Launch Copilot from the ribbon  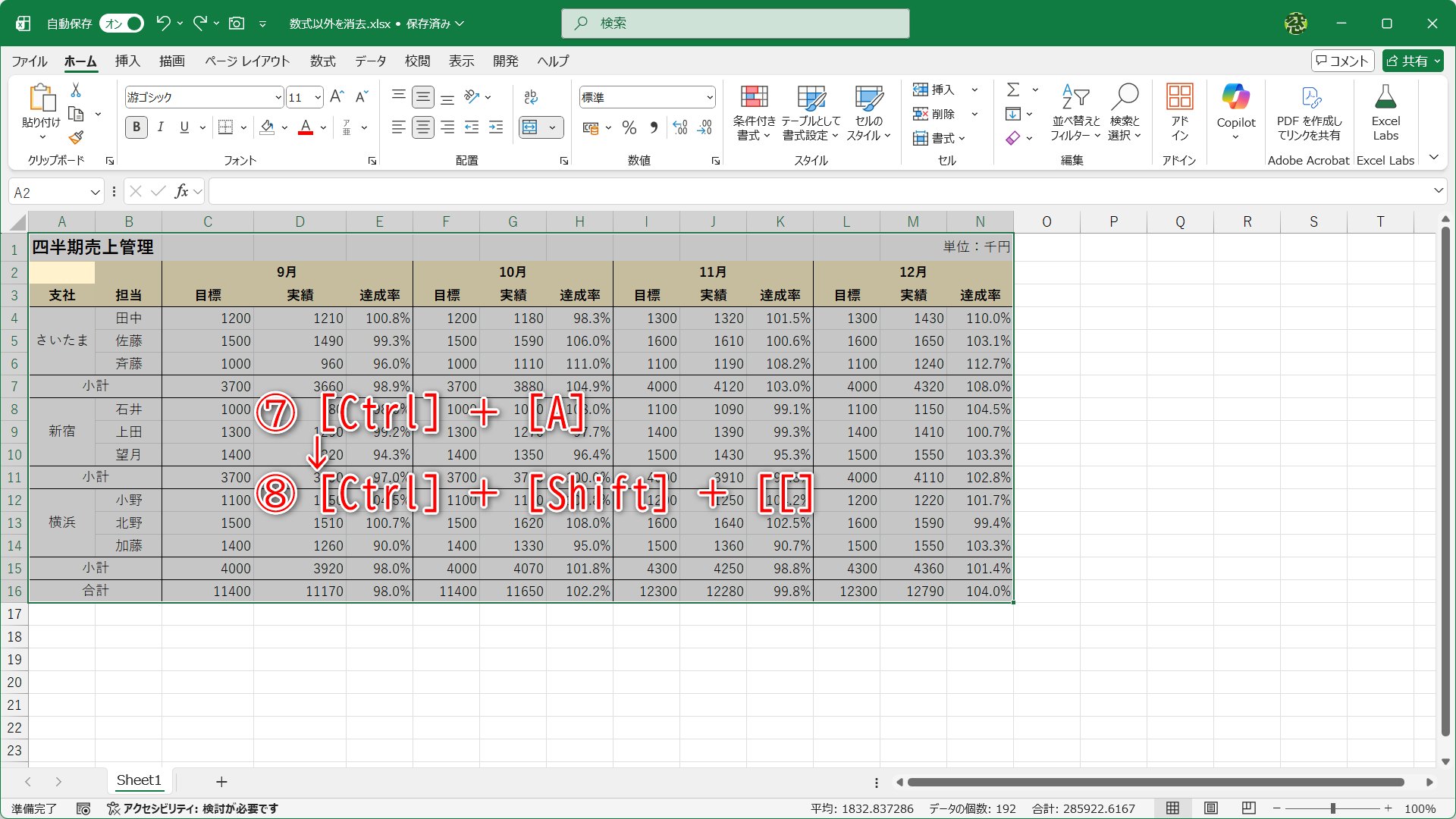coord(1235,110)
